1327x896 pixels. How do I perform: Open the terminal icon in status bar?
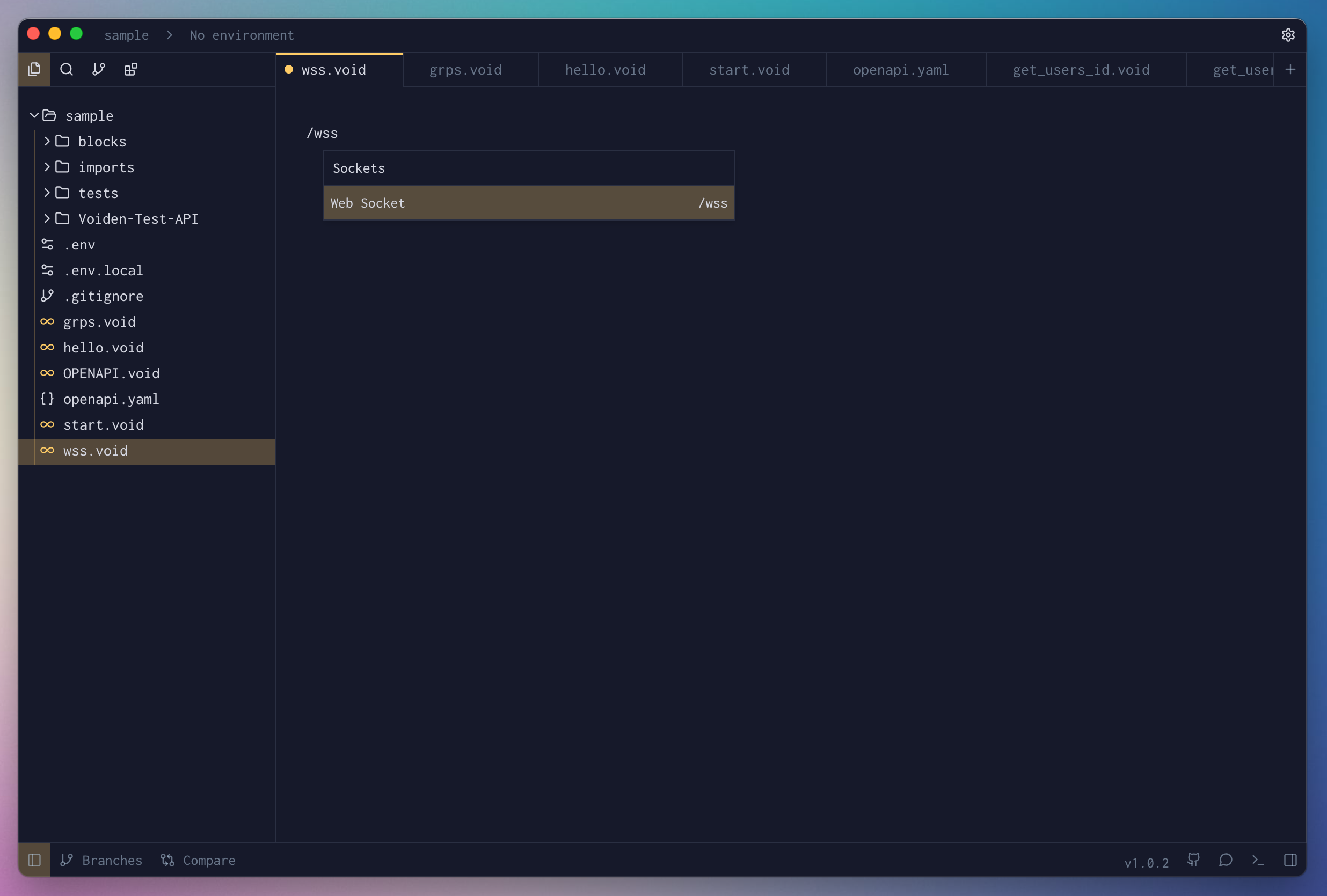point(1257,860)
